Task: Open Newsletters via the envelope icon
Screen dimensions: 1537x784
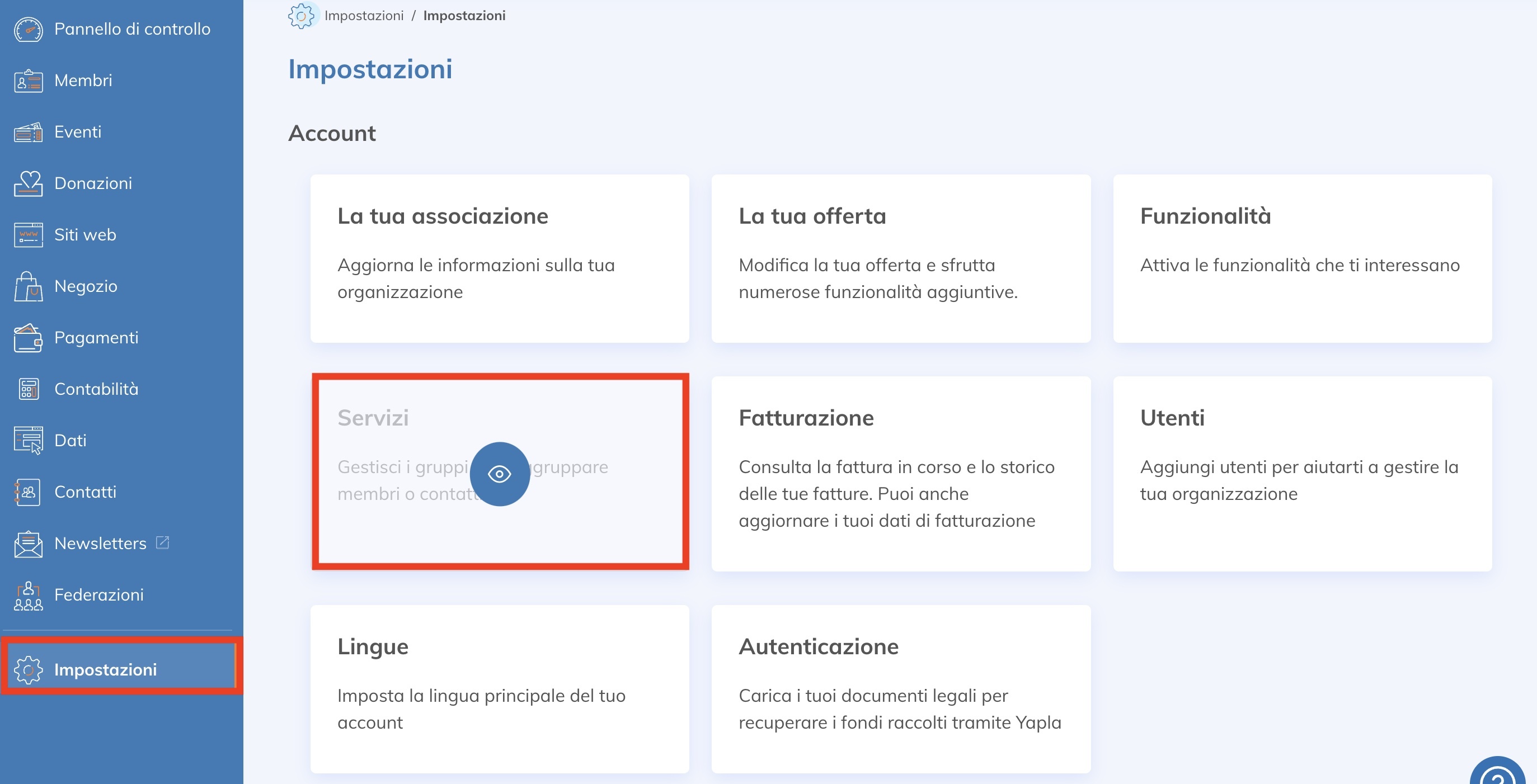Action: click(27, 543)
